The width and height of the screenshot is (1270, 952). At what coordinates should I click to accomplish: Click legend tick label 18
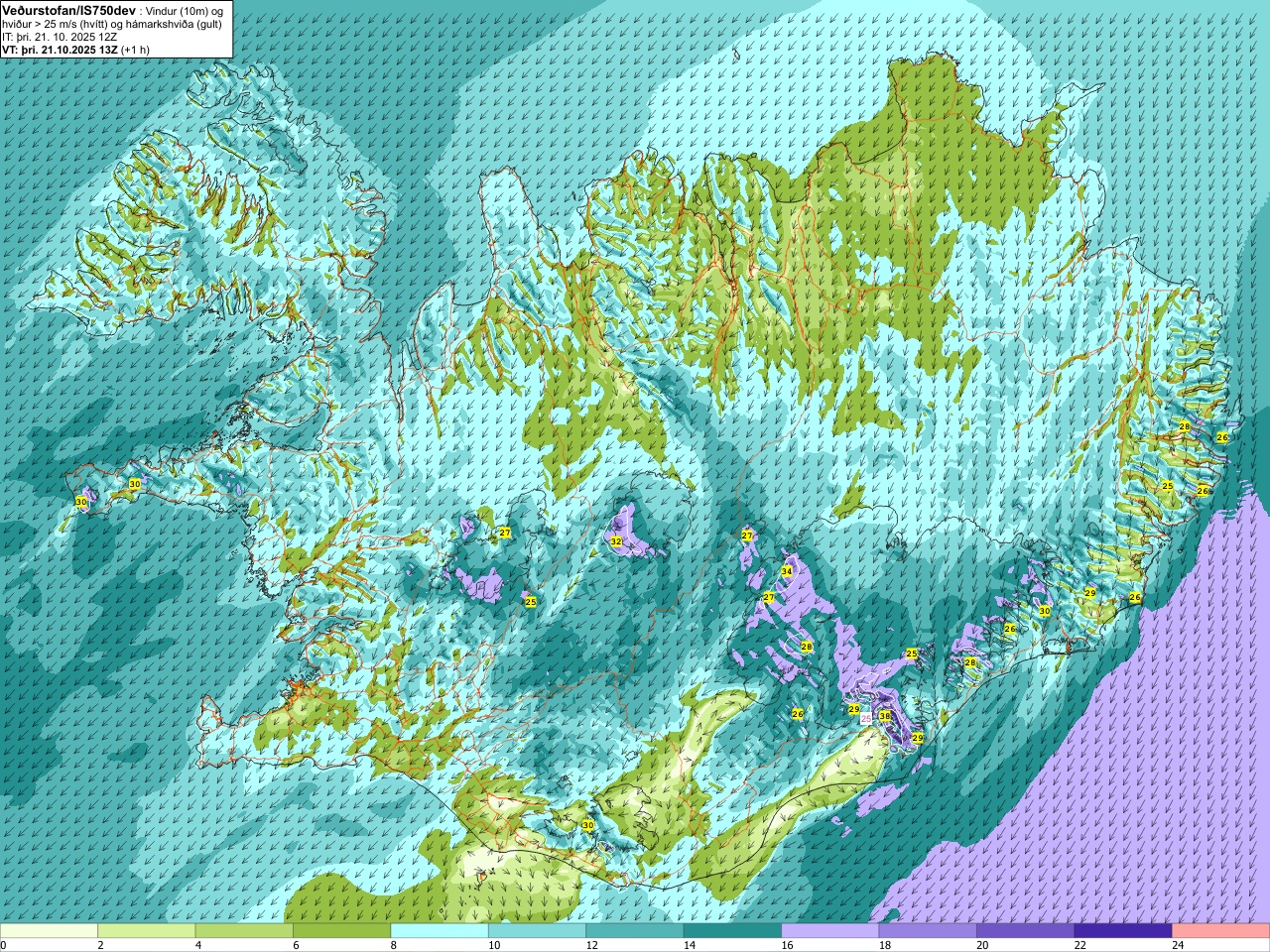pyautogui.click(x=885, y=945)
